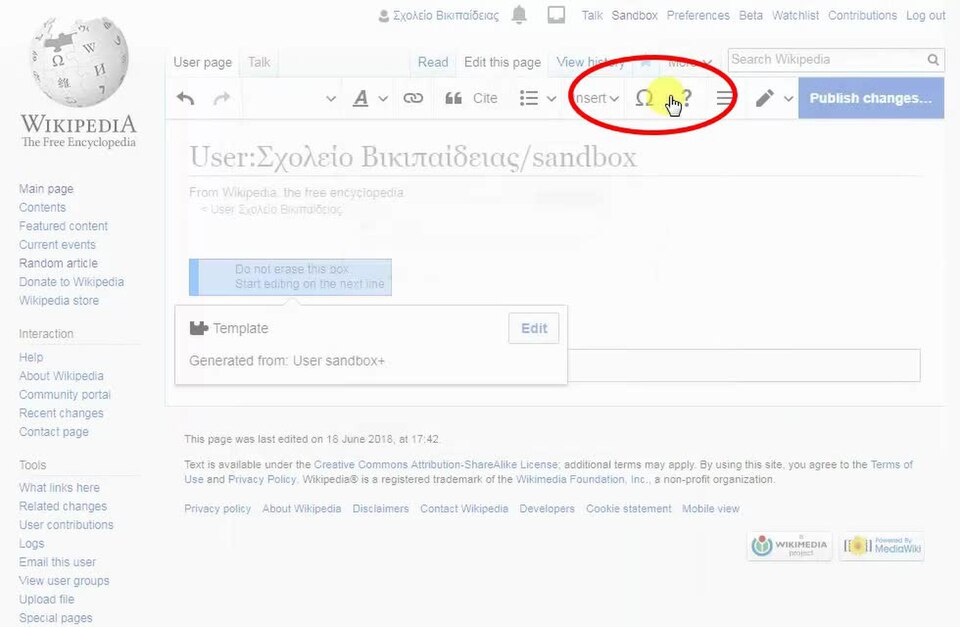Open the page options hamburger menu
Viewport: 960px width, 627px height.
tap(724, 98)
